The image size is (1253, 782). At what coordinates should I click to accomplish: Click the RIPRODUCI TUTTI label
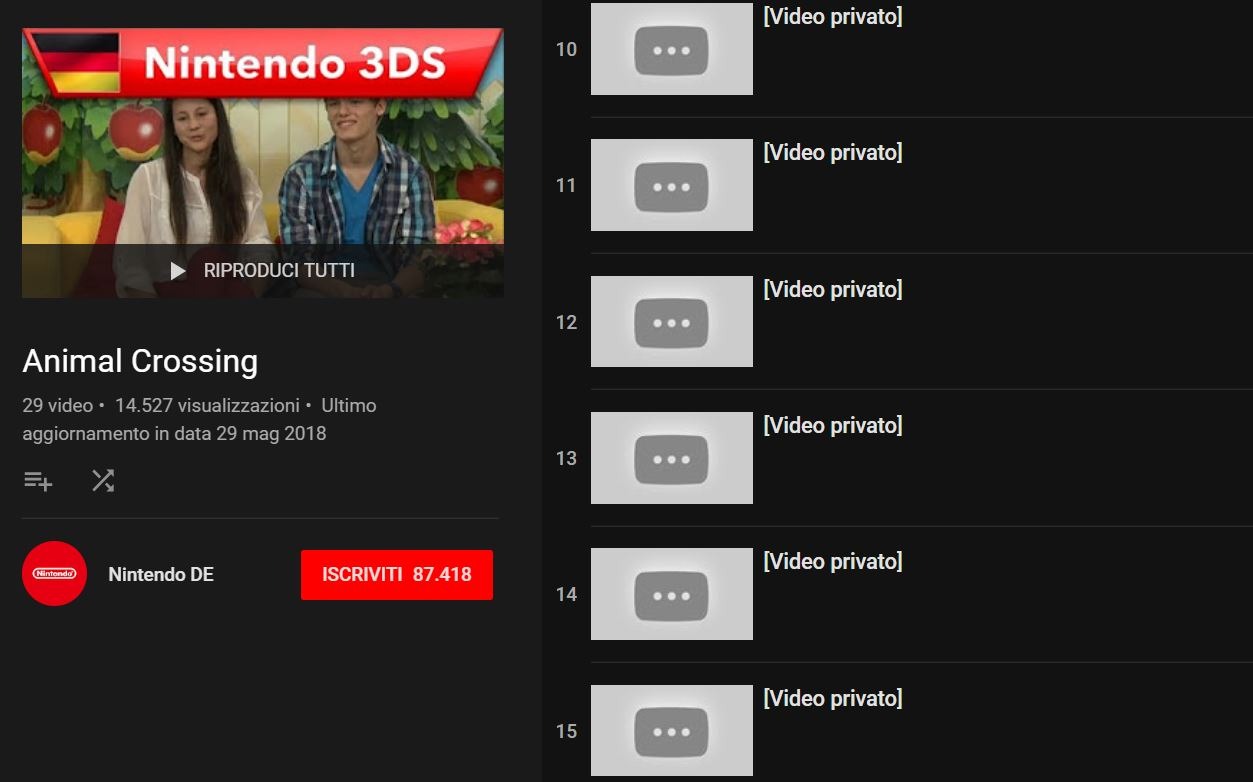coord(279,271)
